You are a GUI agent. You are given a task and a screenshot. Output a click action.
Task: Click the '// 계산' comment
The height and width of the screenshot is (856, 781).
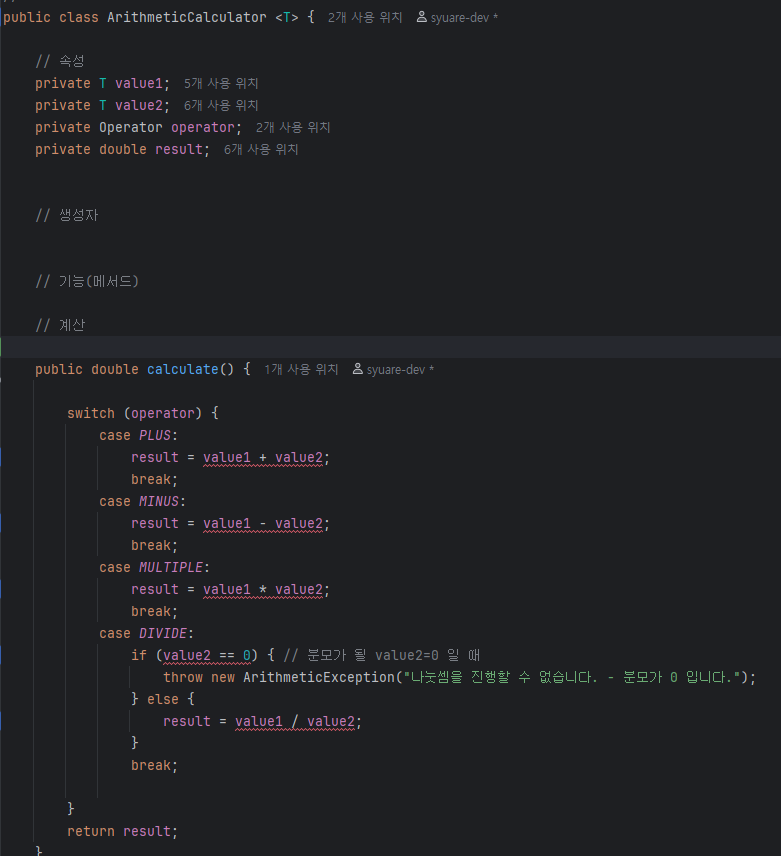tap(60, 325)
